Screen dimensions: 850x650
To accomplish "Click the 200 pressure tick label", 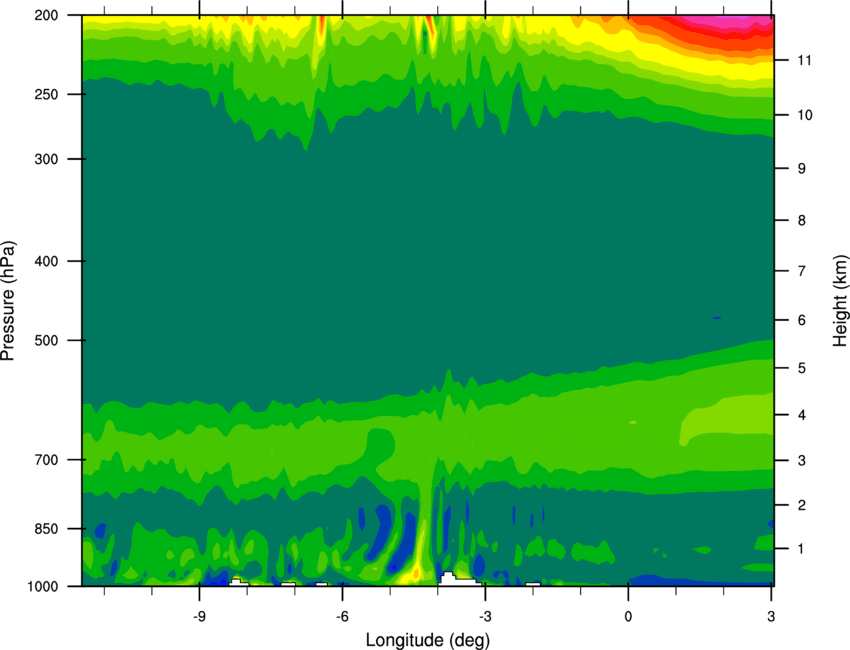I will 47,15.
